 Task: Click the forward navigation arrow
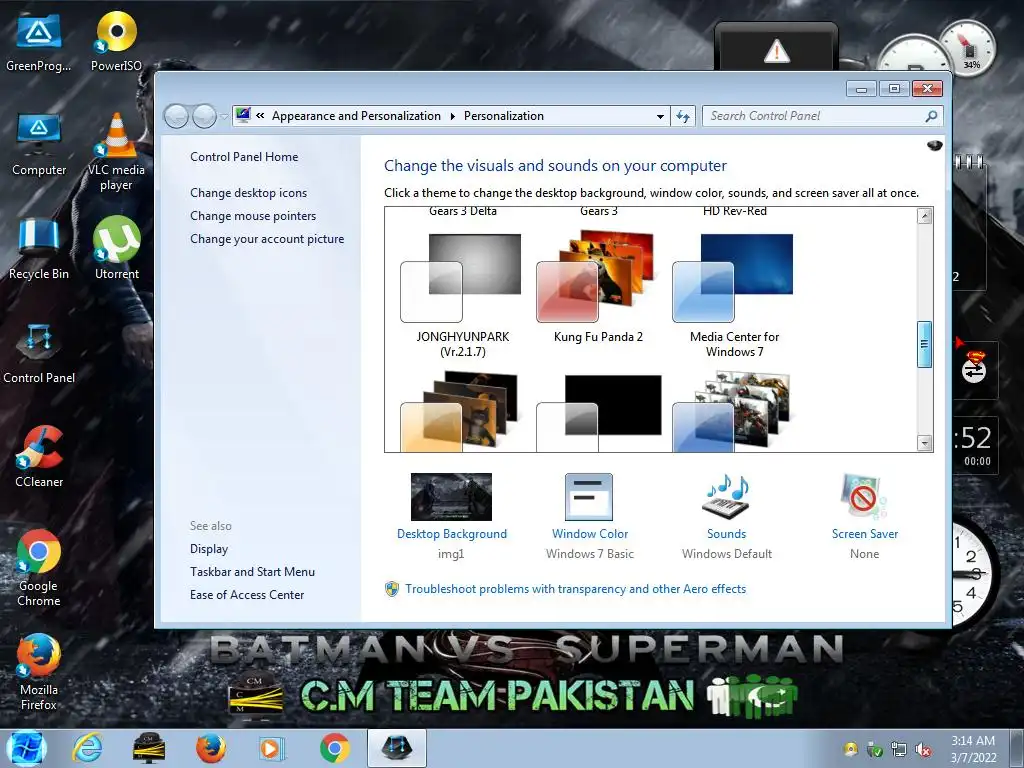tap(204, 116)
